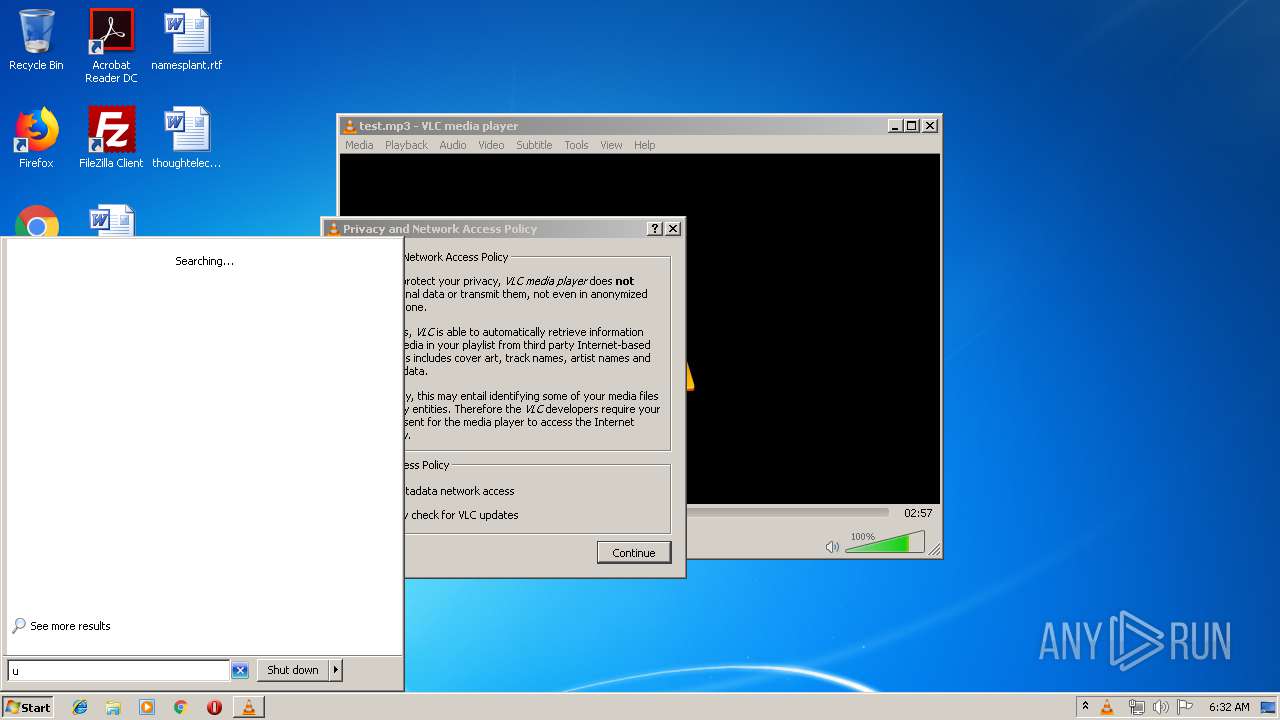Minimize the VLC media player window

895,126
